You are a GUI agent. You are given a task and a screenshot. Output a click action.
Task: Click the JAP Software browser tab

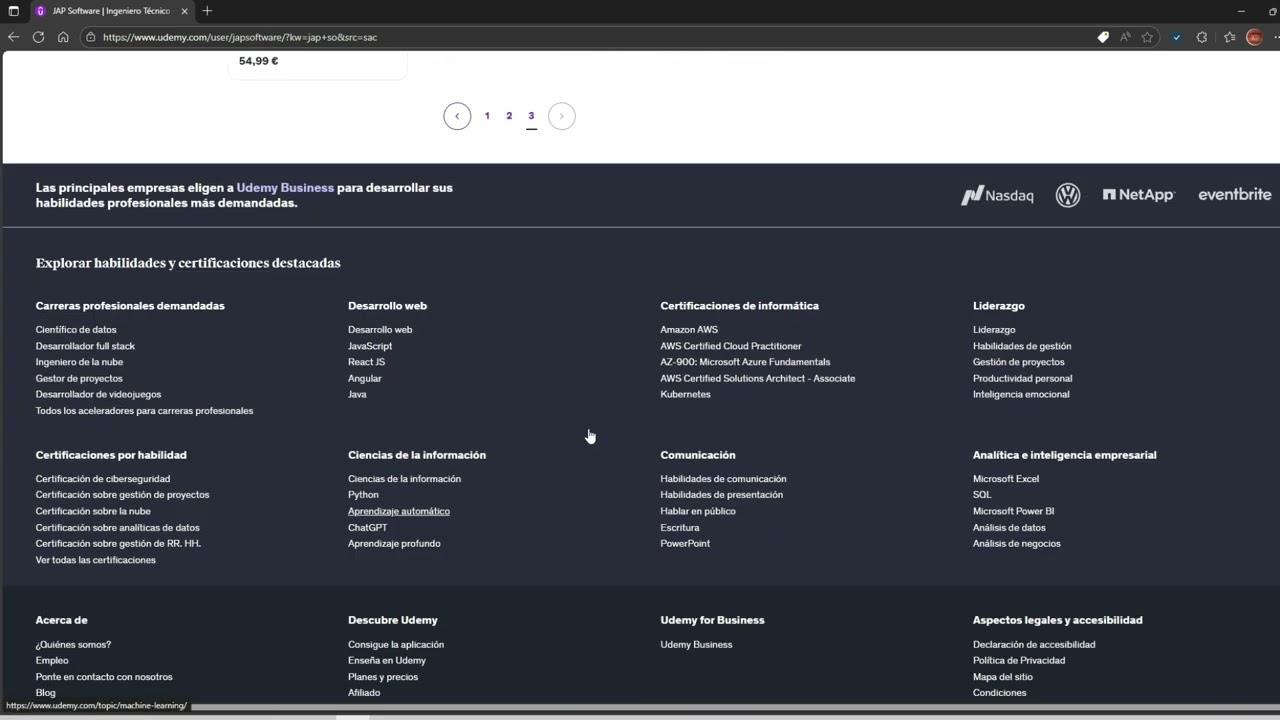(x=111, y=11)
